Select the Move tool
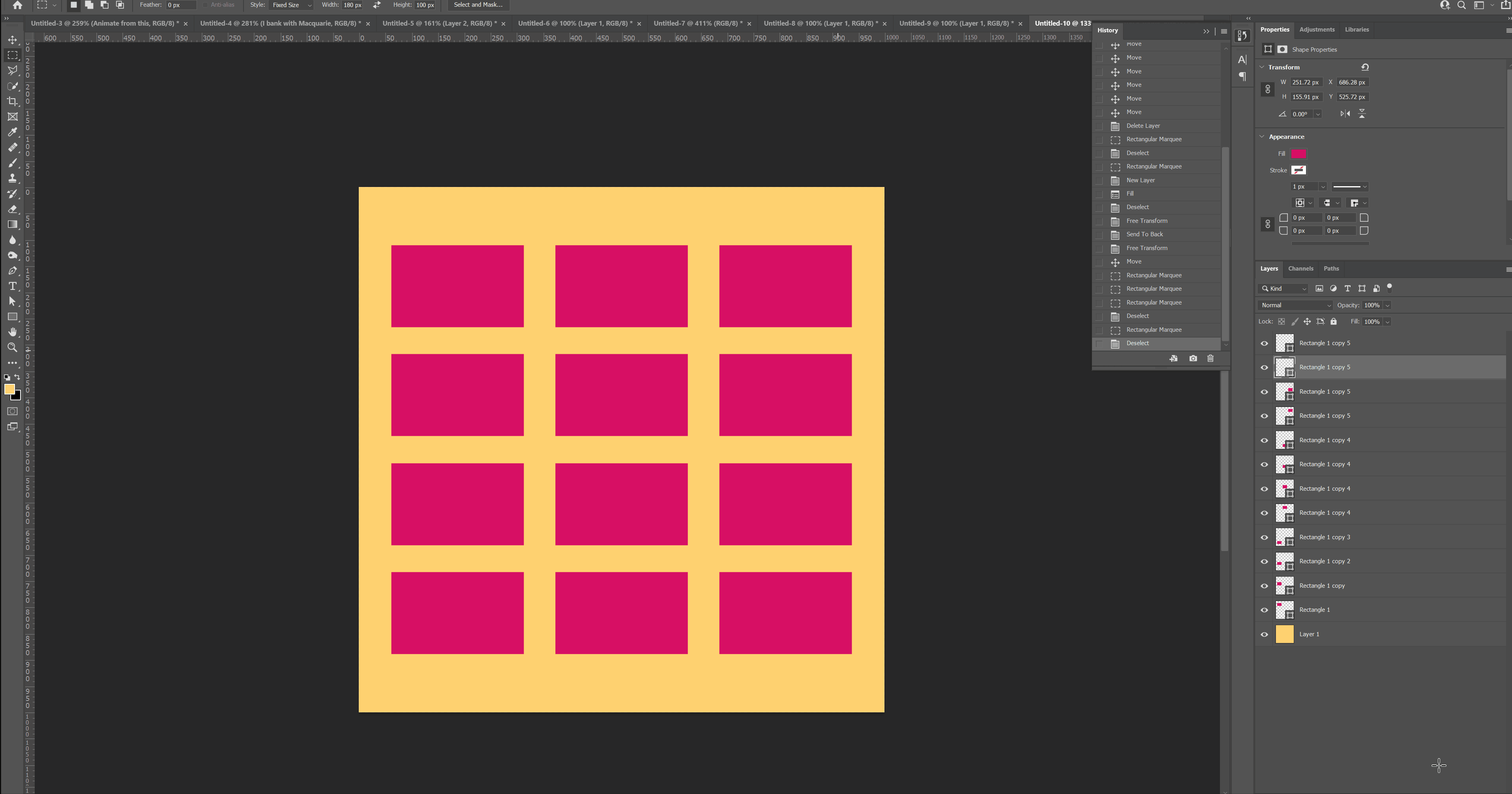This screenshot has height=794, width=1512. point(12,40)
